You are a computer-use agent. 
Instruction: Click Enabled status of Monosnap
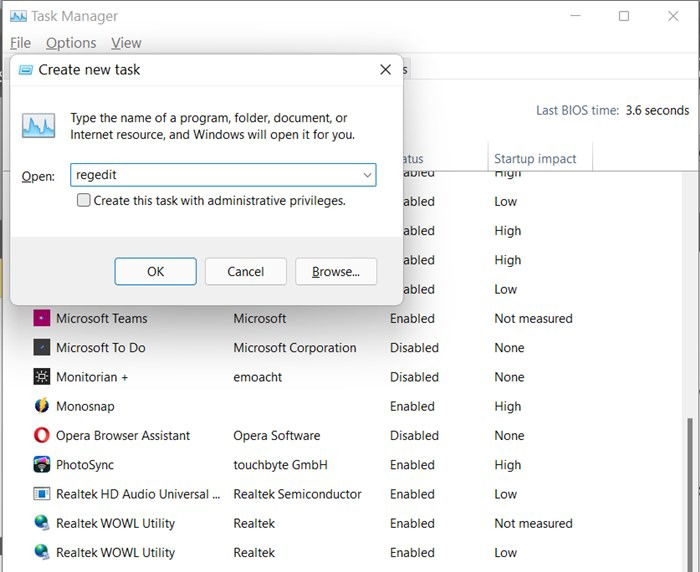[x=412, y=406]
